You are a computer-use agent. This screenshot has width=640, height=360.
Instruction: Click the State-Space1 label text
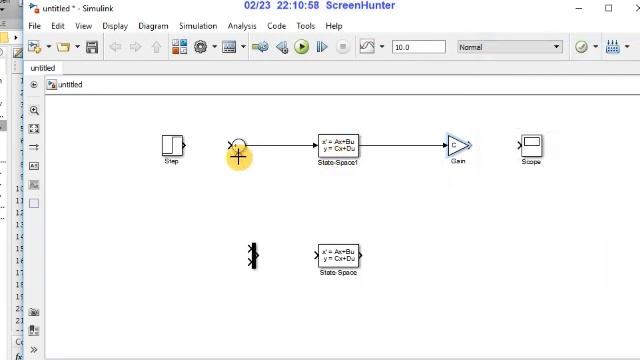coord(338,162)
